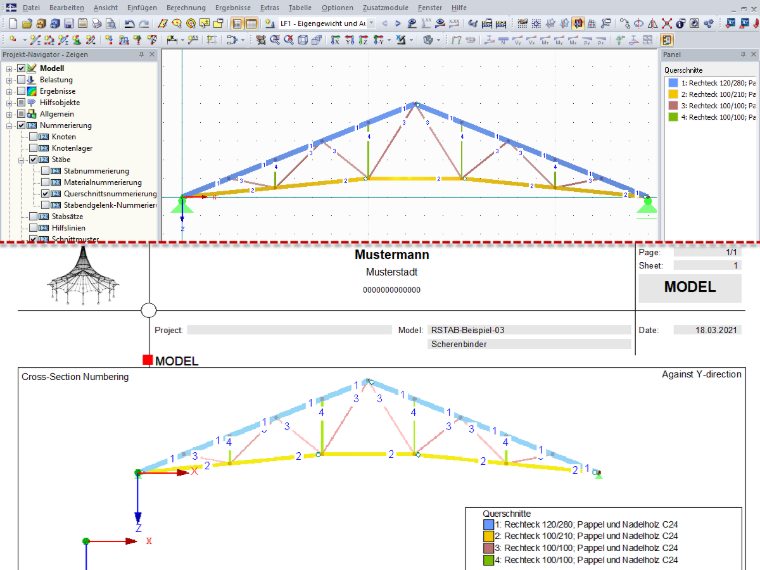The width and height of the screenshot is (760, 570).
Task: Click the New node icon
Action: (x=13, y=40)
